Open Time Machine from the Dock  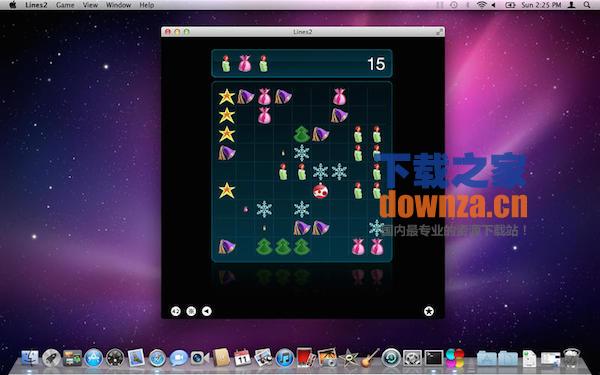pyautogui.click(x=391, y=358)
